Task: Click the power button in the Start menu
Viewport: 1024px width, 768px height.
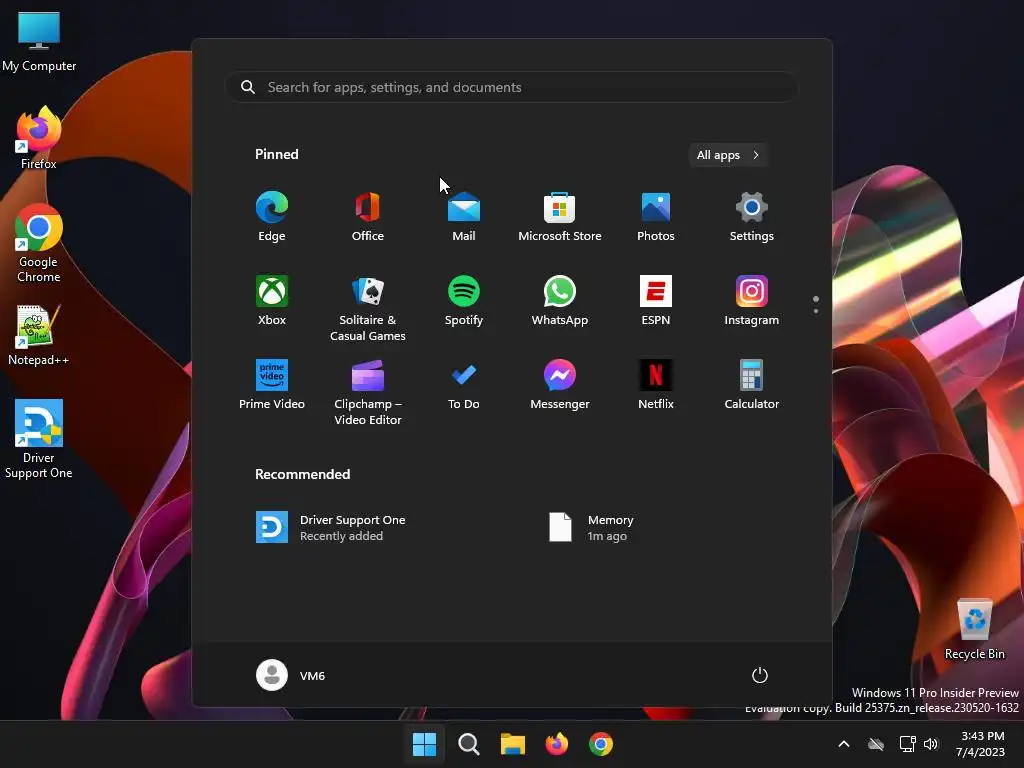Action: click(x=760, y=675)
